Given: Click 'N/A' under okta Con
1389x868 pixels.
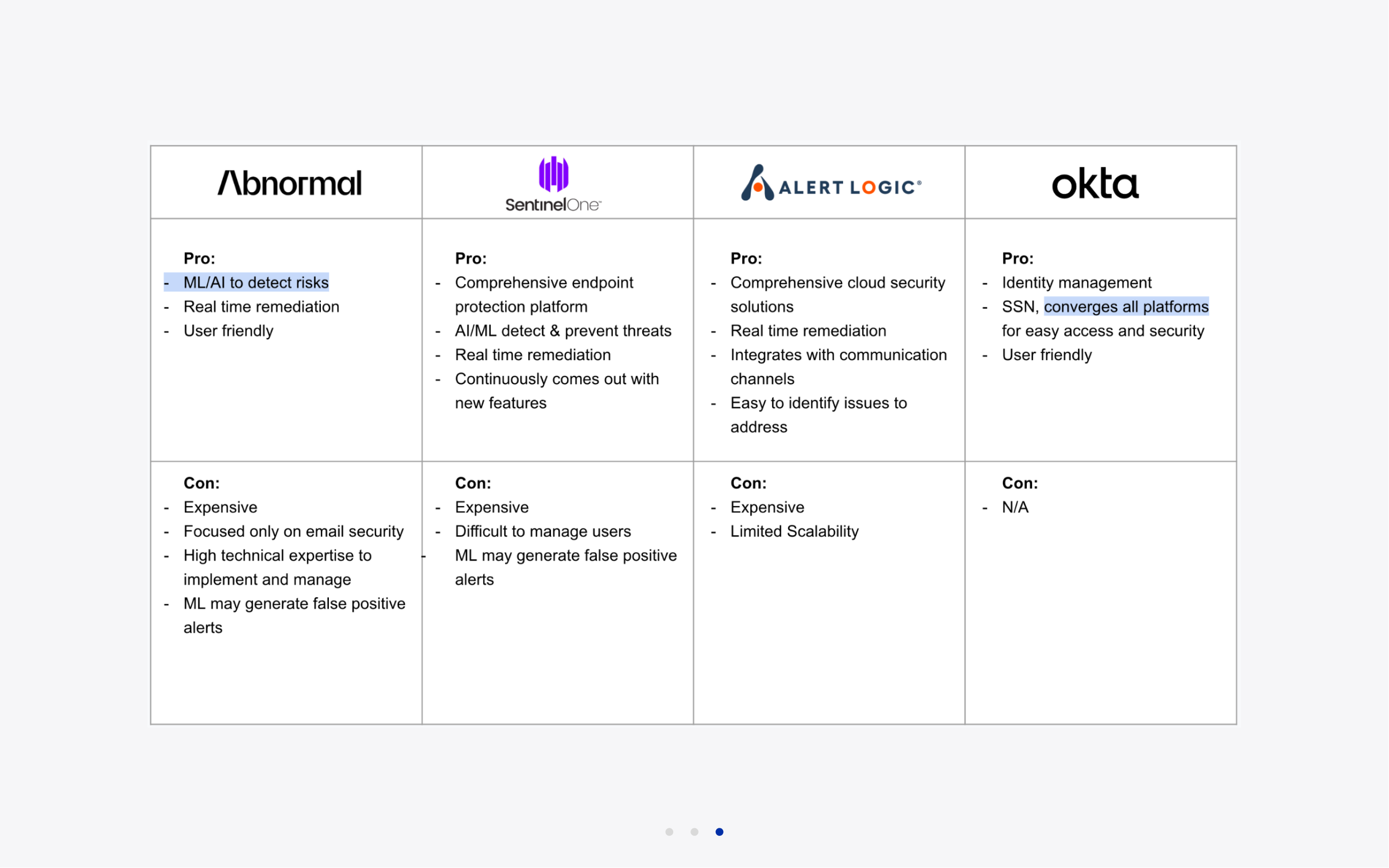Looking at the screenshot, I should tap(1015, 508).
